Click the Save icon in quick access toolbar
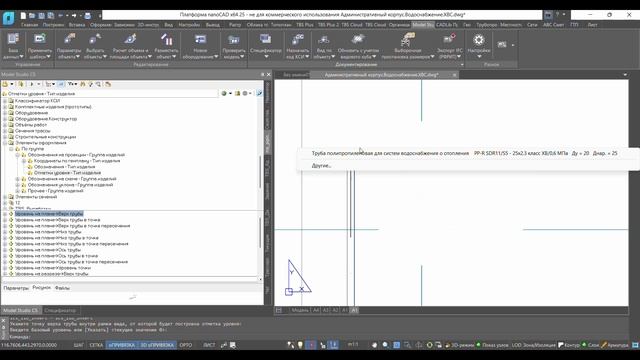Screen dimensions: 640x360 pos(41,16)
